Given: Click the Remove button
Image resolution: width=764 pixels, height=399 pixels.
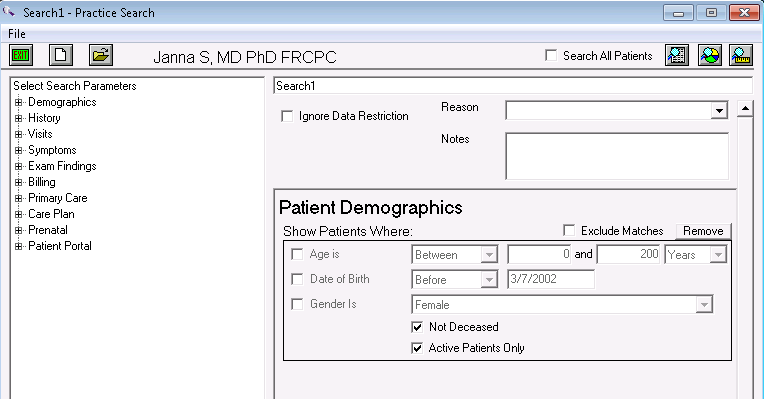Looking at the screenshot, I should click(703, 231).
